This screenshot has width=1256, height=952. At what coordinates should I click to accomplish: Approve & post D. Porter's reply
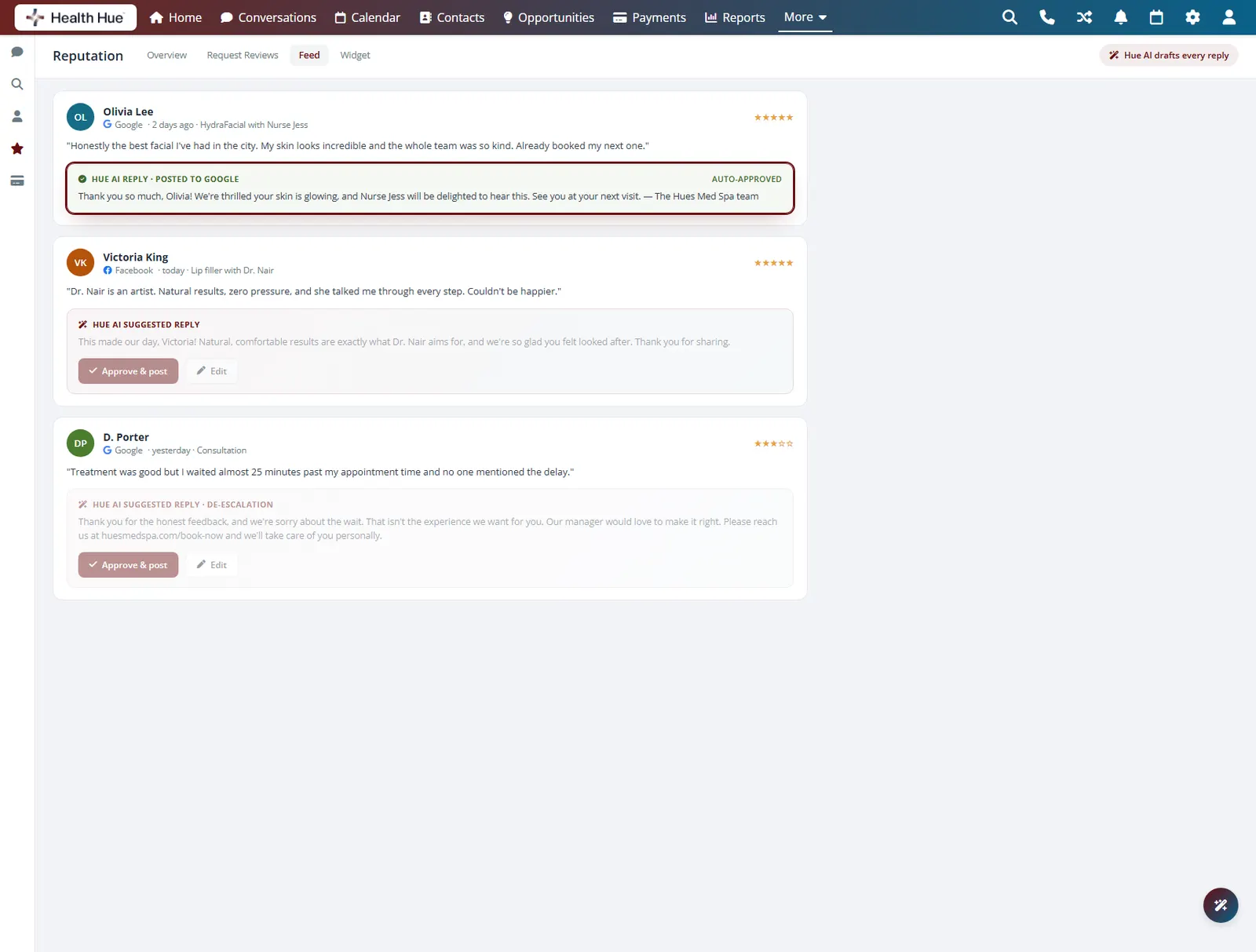(x=128, y=565)
